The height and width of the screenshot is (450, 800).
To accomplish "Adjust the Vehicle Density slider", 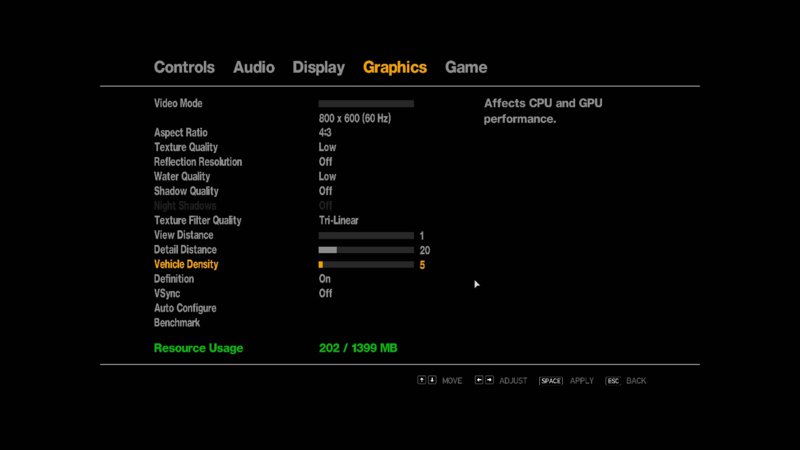I will pyautogui.click(x=366, y=265).
